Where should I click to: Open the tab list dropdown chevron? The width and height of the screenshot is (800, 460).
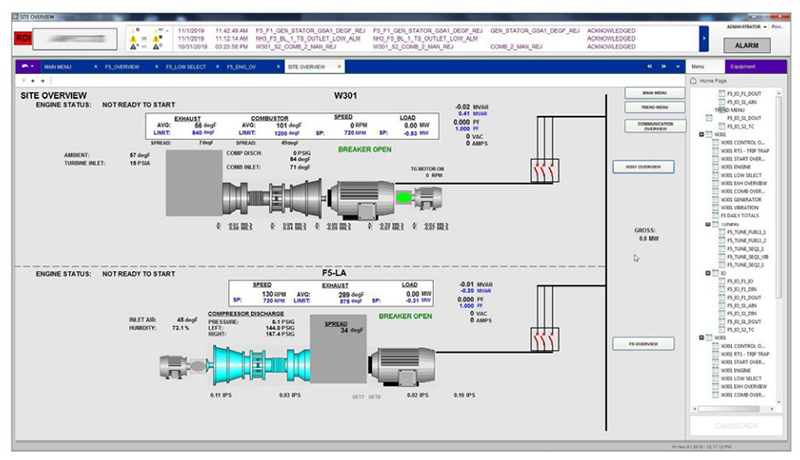coord(678,66)
